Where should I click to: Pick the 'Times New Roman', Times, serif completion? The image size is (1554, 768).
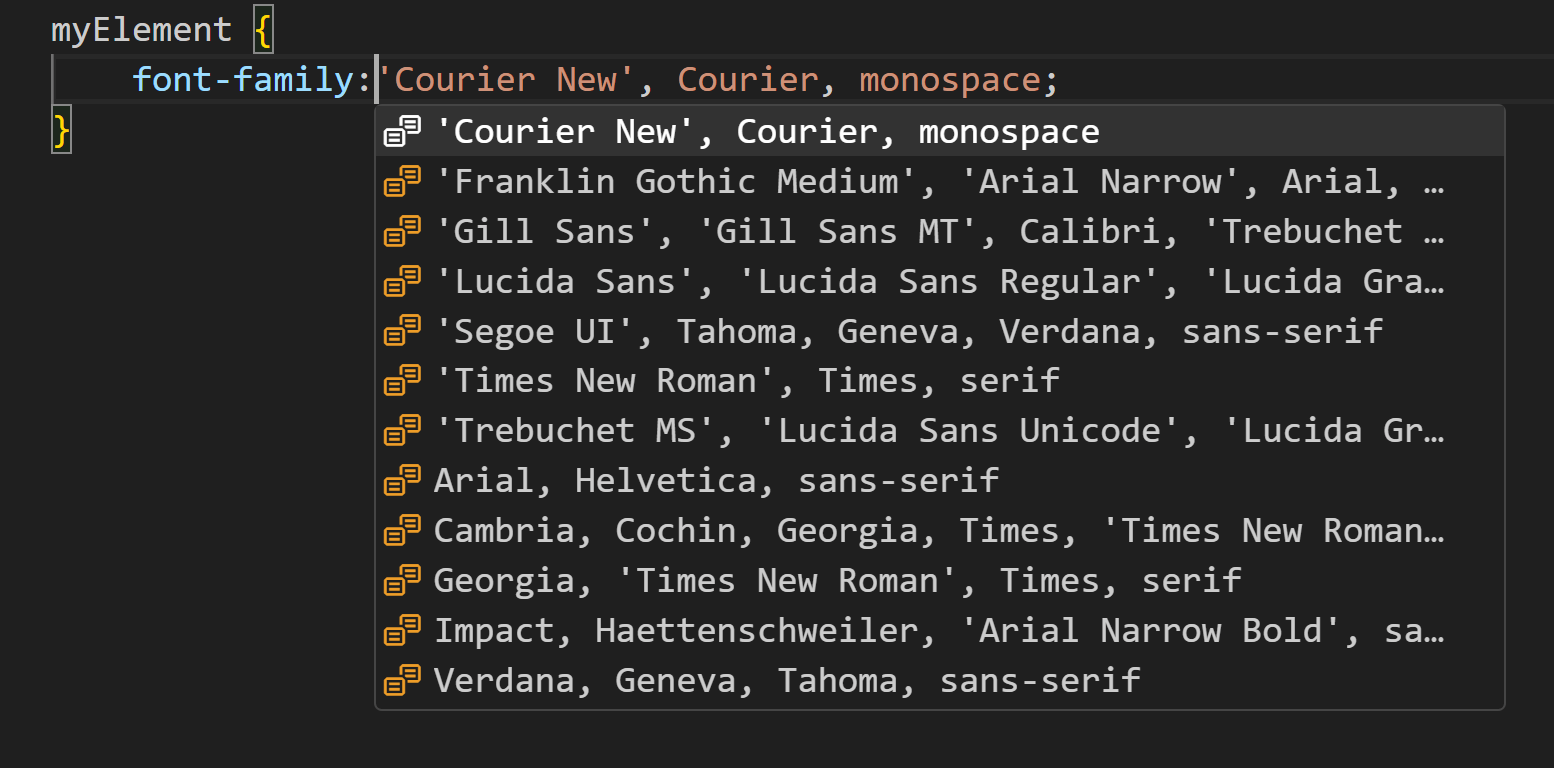pyautogui.click(x=939, y=381)
